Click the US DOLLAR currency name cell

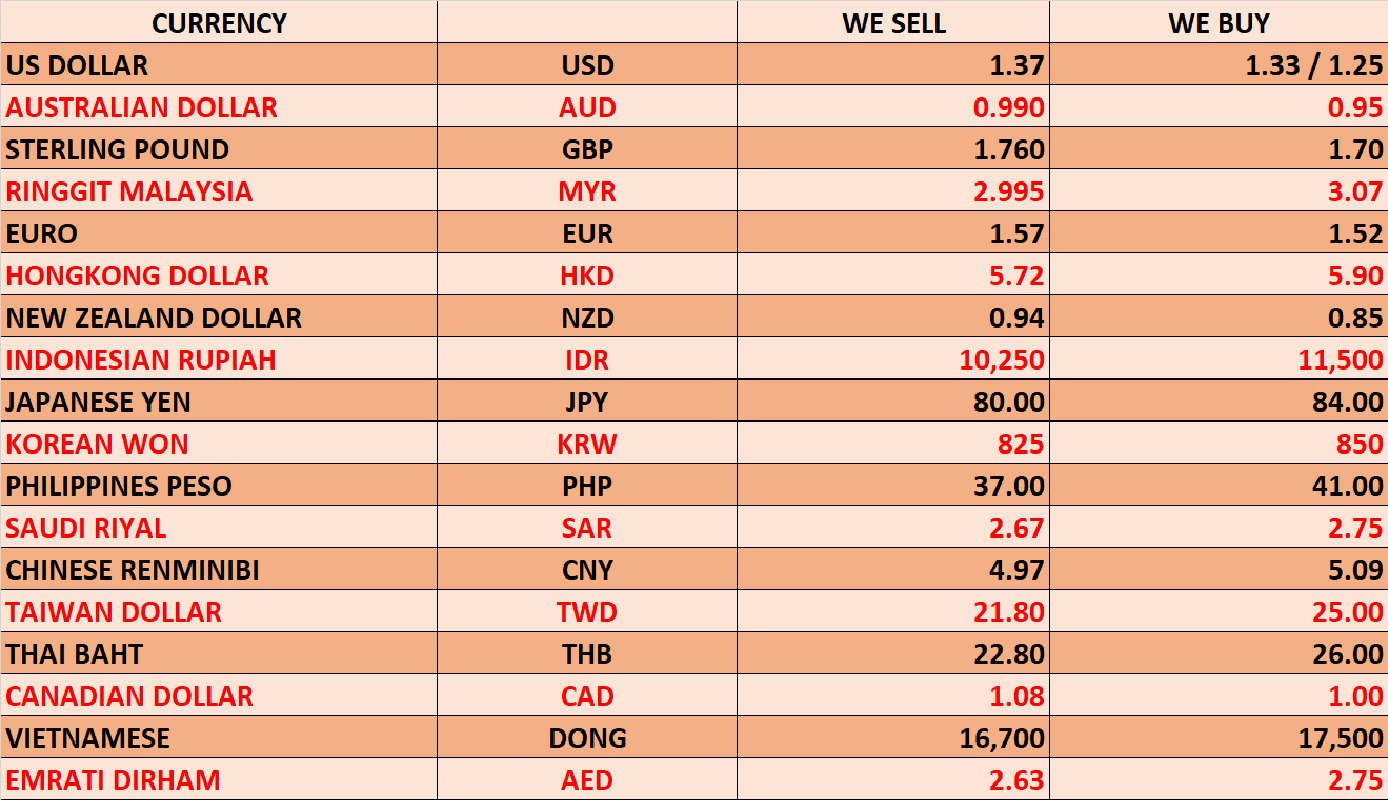pos(219,65)
